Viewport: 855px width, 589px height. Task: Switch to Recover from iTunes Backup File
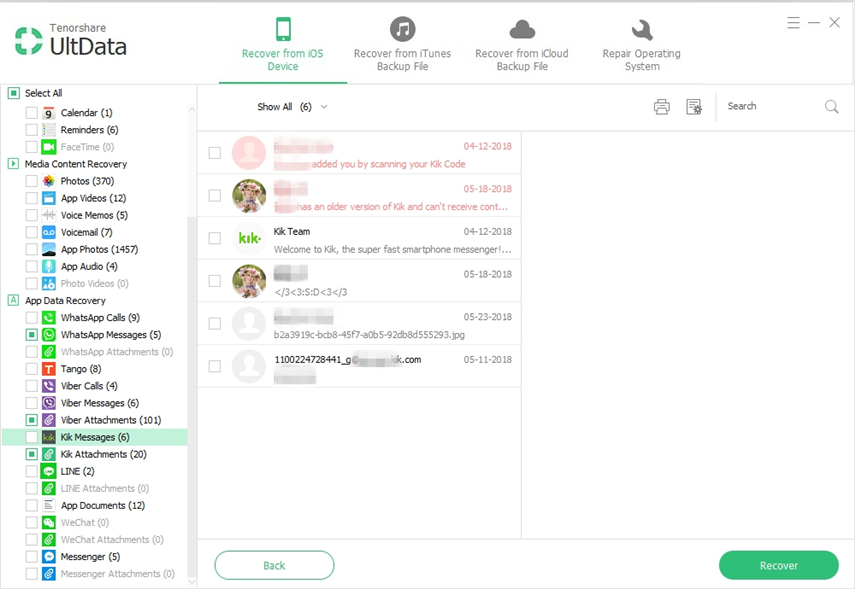[402, 45]
